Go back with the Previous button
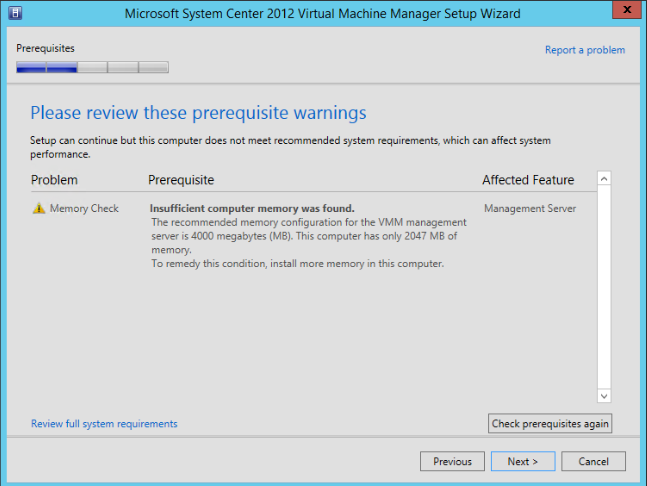Viewport: 647px width, 486px height. point(453,461)
